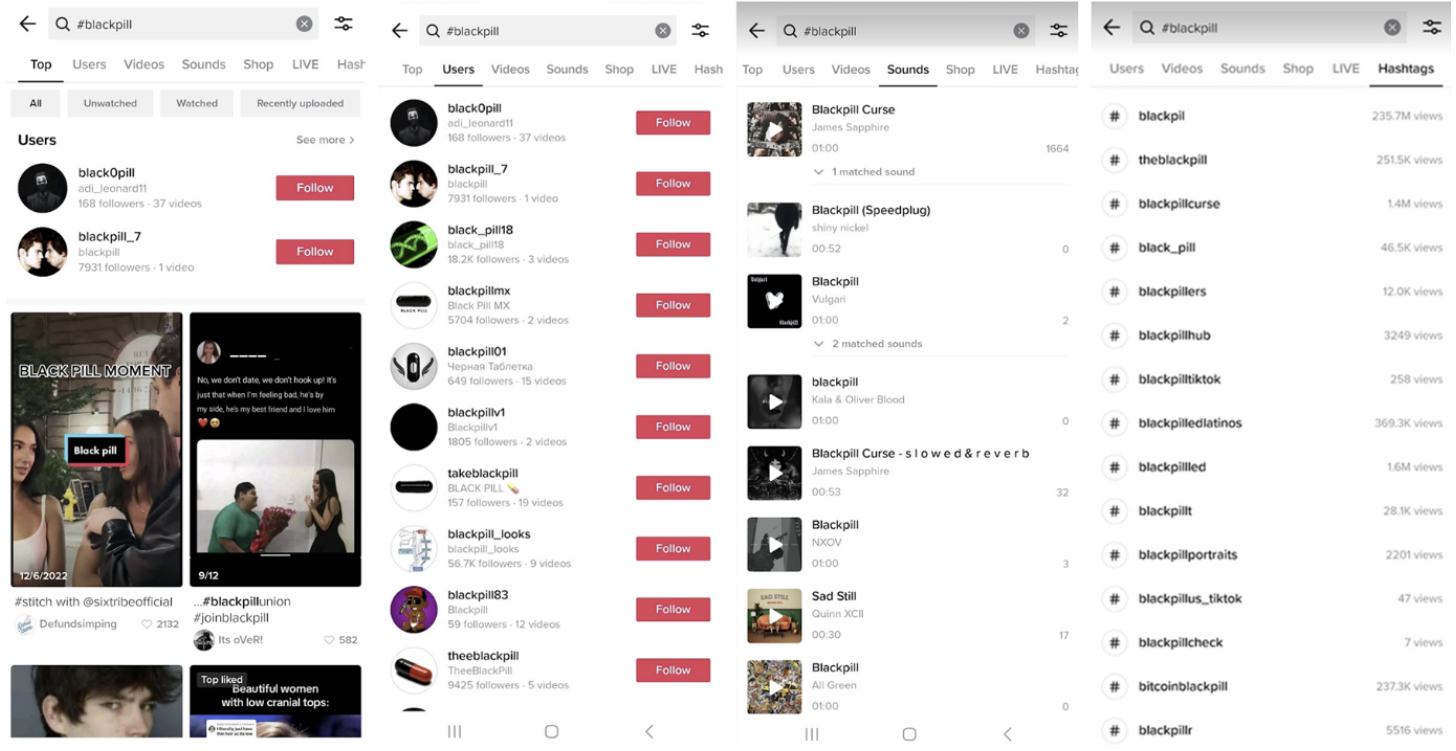This screenshot has width=1456, height=751.
Task: Tap the back arrow in the first search screen
Action: coord(28,24)
